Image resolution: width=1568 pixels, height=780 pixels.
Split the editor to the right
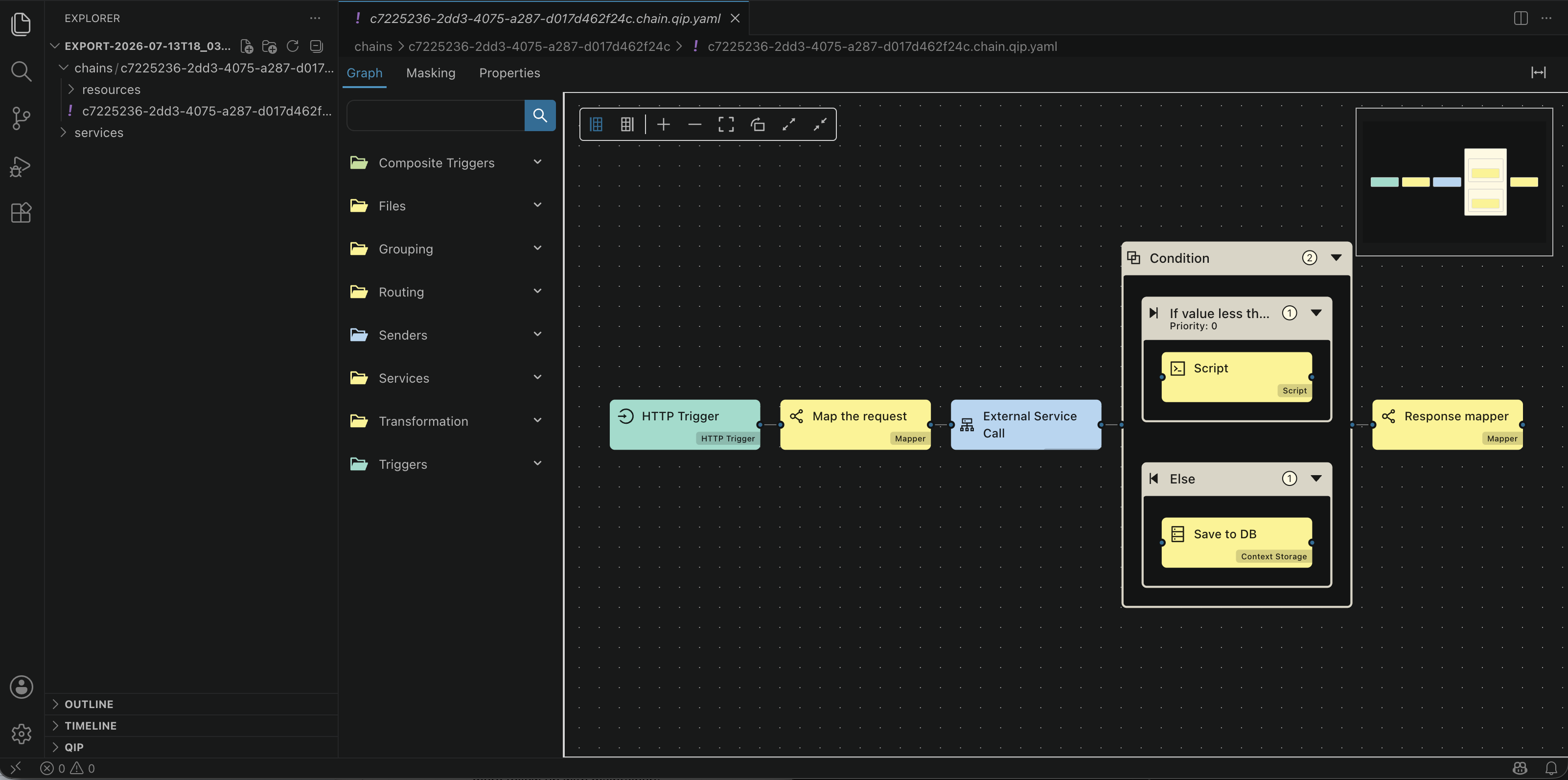click(x=1521, y=18)
